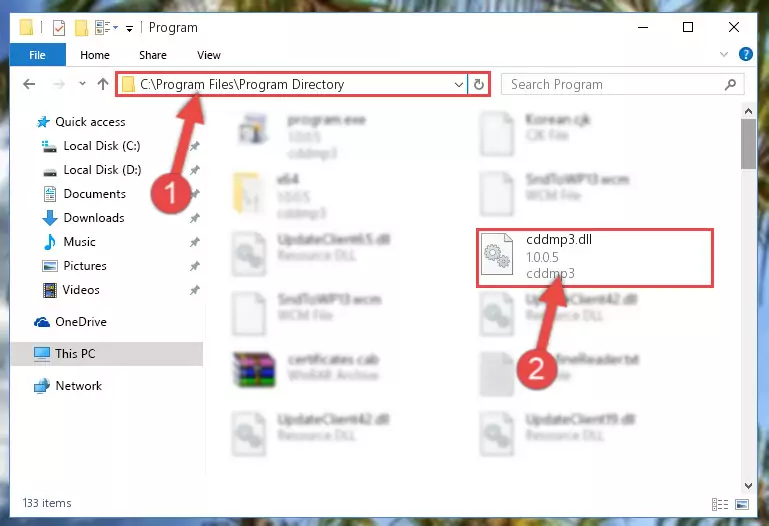The height and width of the screenshot is (526, 769).
Task: Go up one folder level
Action: click(103, 84)
